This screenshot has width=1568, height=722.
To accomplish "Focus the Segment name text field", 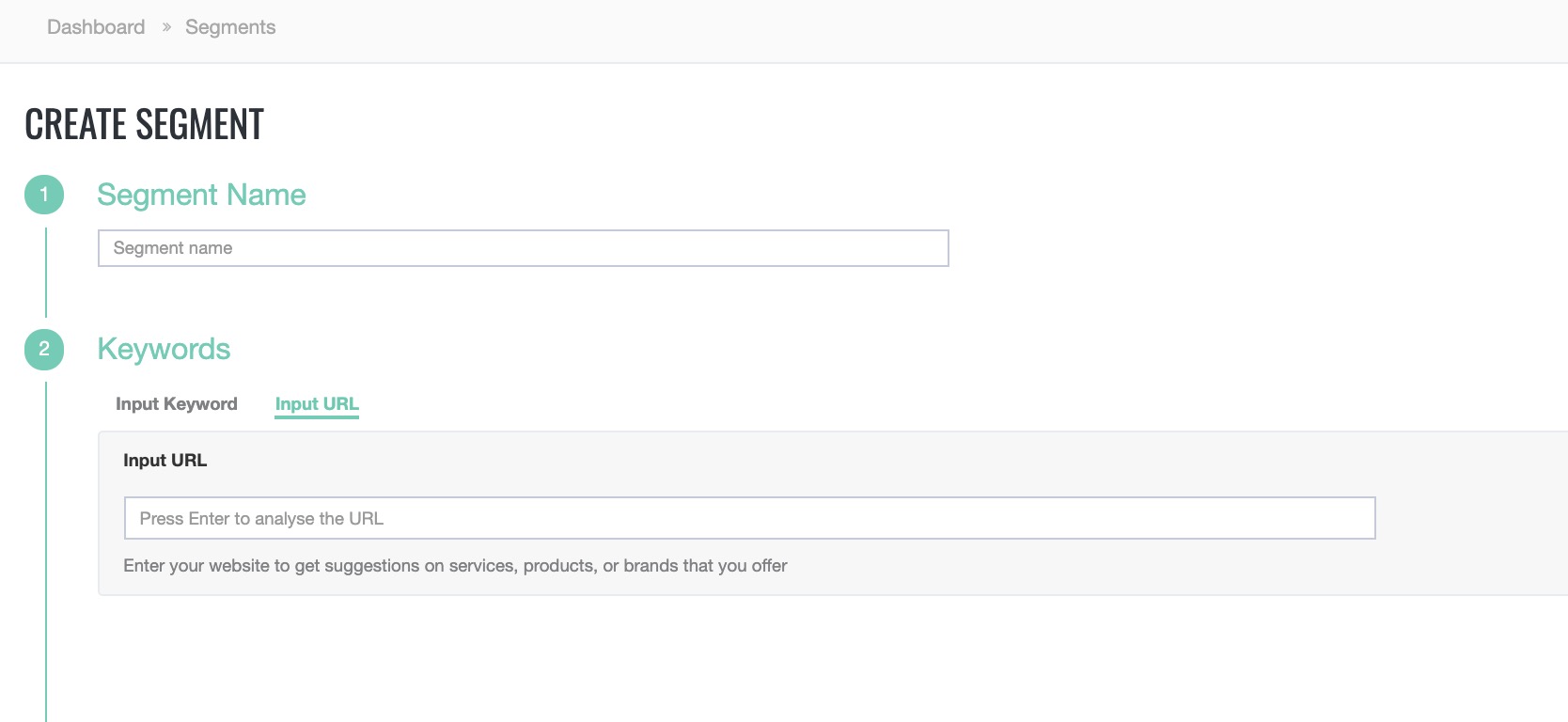I will click(523, 248).
